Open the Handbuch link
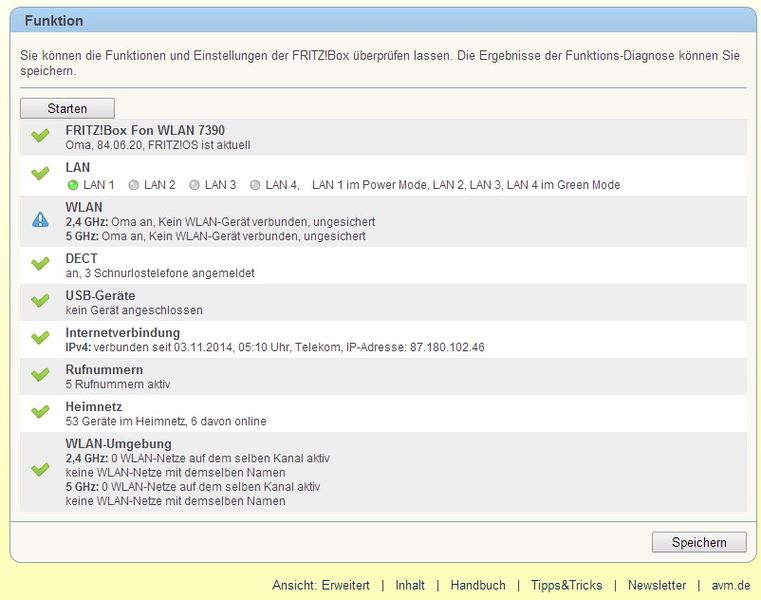This screenshot has width=761, height=600. click(478, 585)
